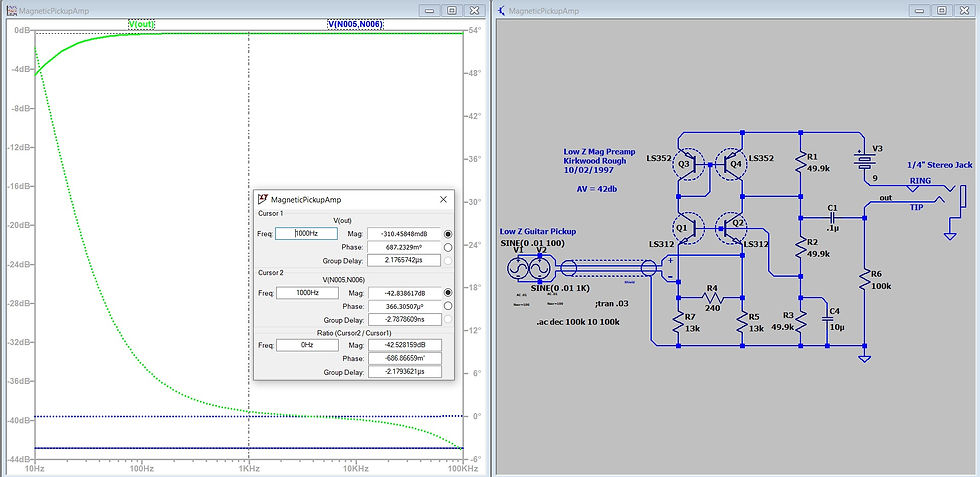Click Cursor 2 Freq input field
The width and height of the screenshot is (980, 477).
(x=307, y=293)
